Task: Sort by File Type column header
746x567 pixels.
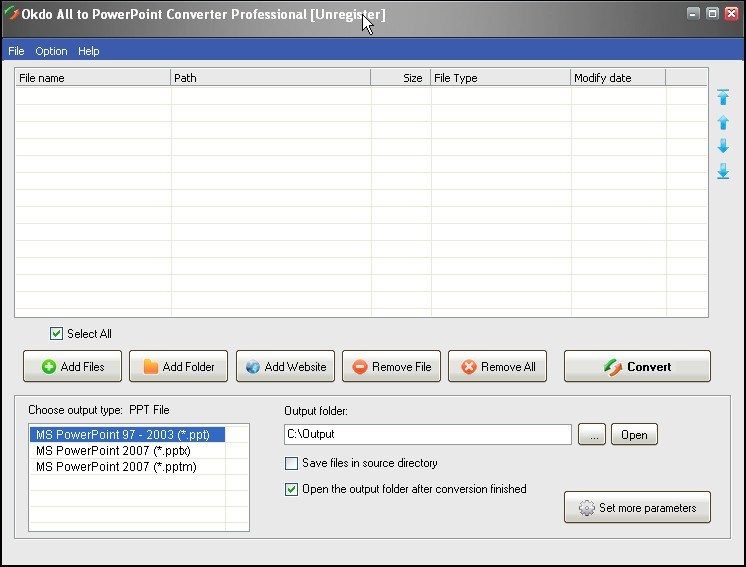Action: pyautogui.click(x=501, y=78)
